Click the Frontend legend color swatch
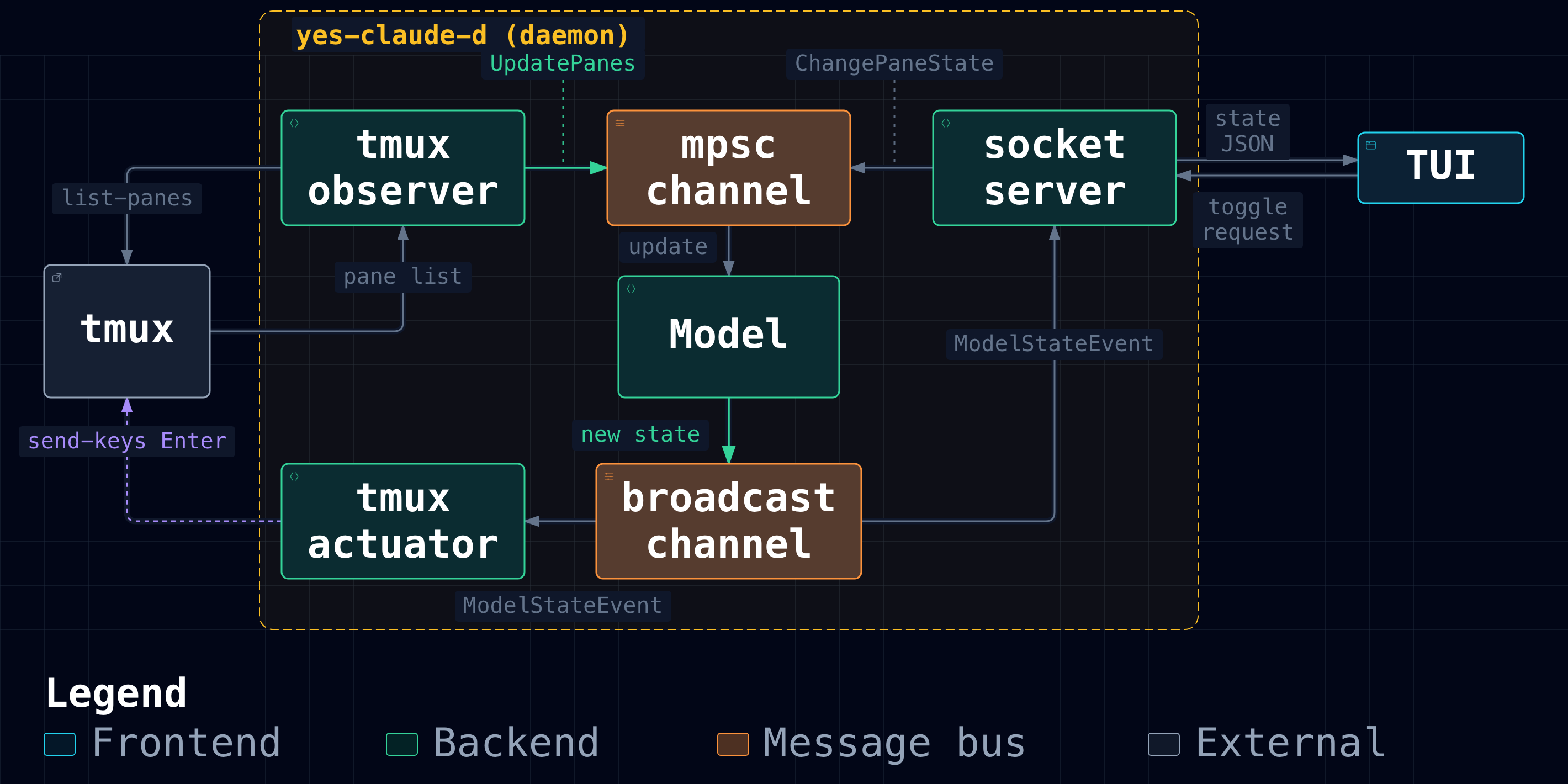 tap(60, 744)
